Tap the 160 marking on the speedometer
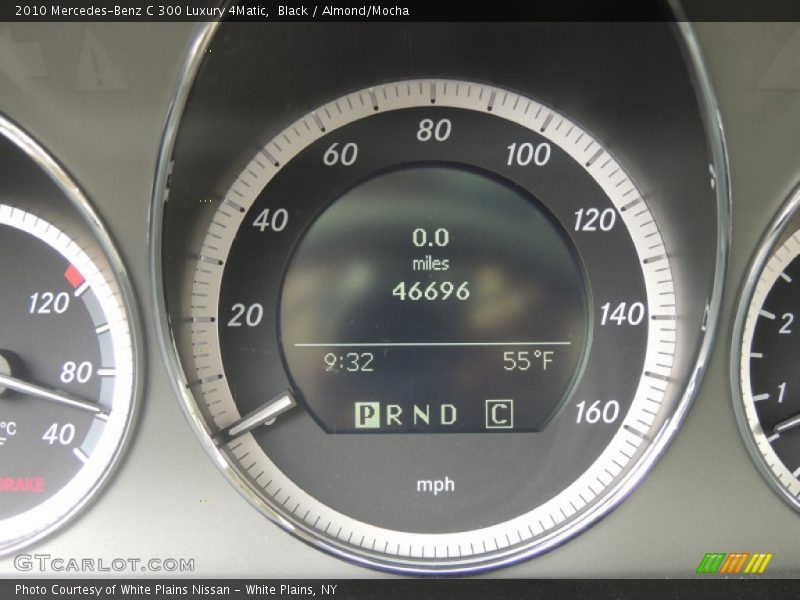 coord(597,412)
